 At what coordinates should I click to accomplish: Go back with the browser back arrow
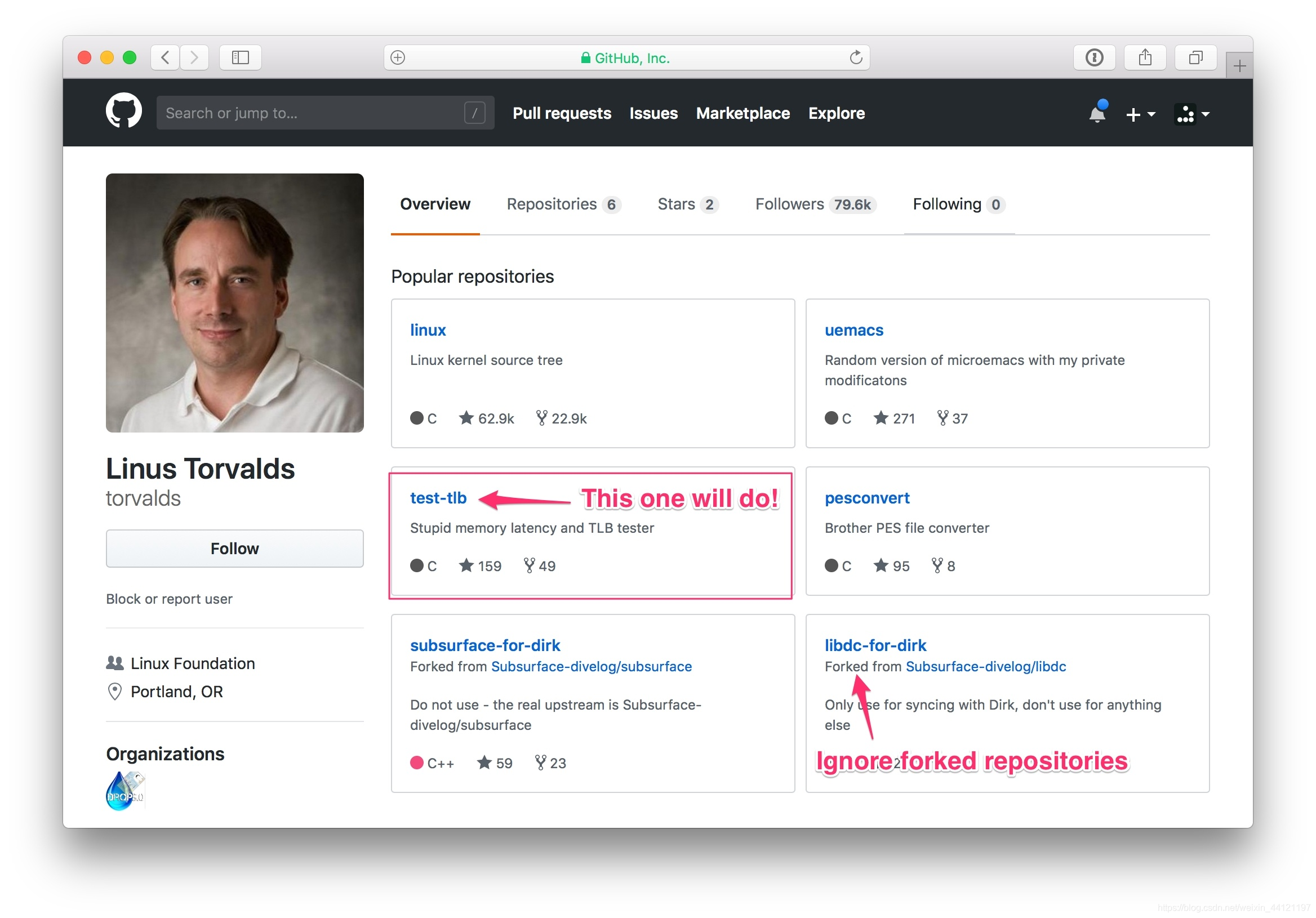pos(165,57)
